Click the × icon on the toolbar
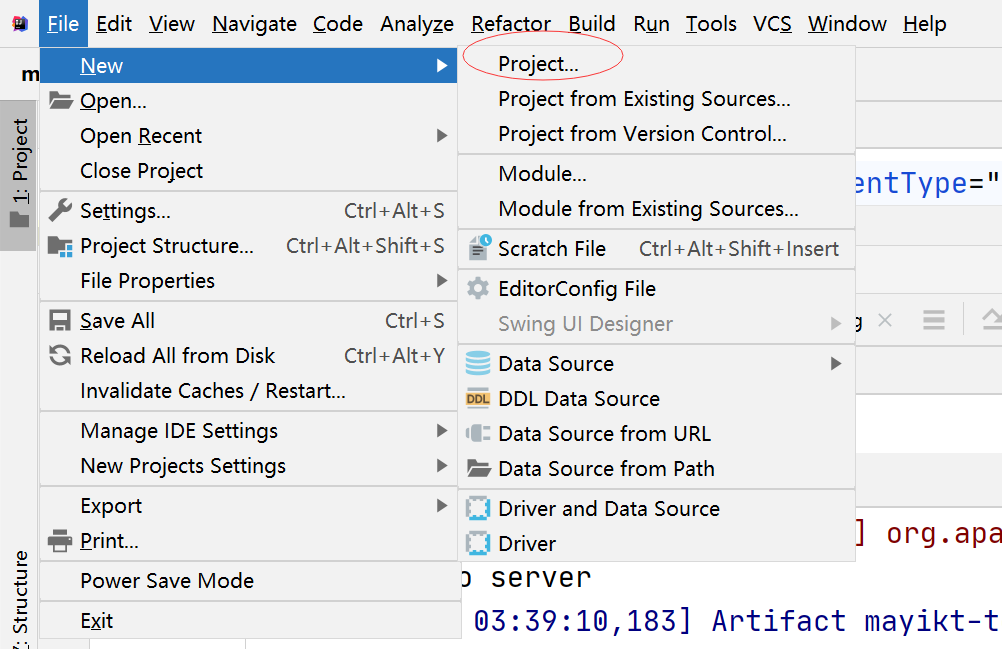Screen dimensions: 1002x649 click(x=885, y=320)
